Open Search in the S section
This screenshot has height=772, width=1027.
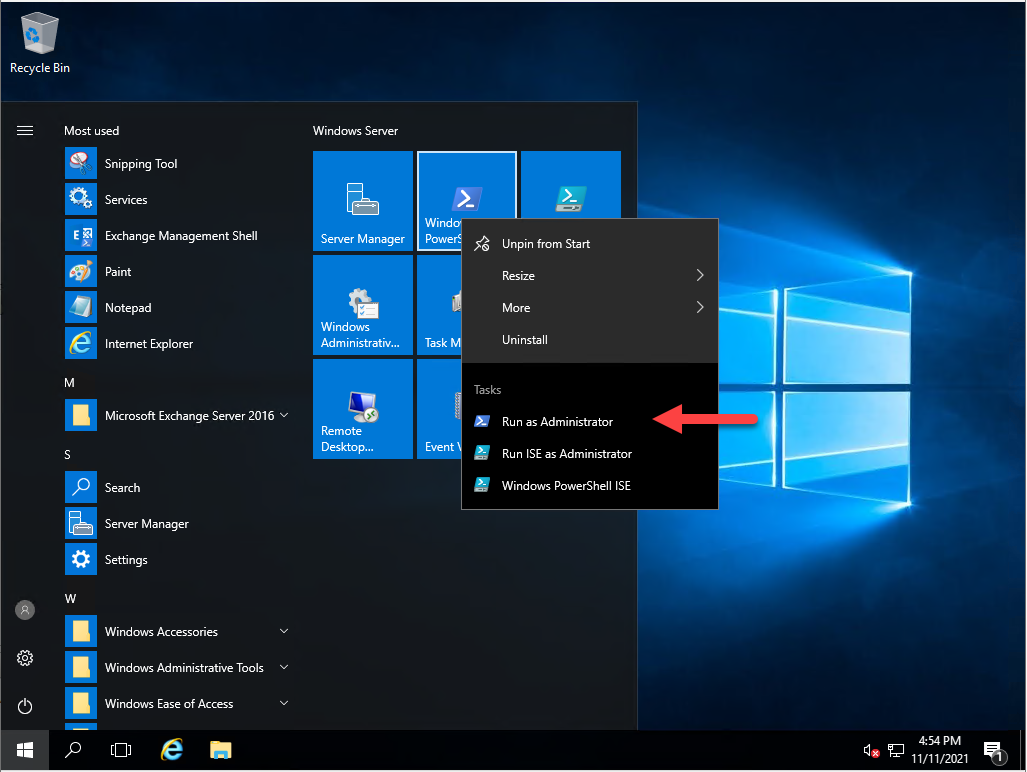(177, 488)
